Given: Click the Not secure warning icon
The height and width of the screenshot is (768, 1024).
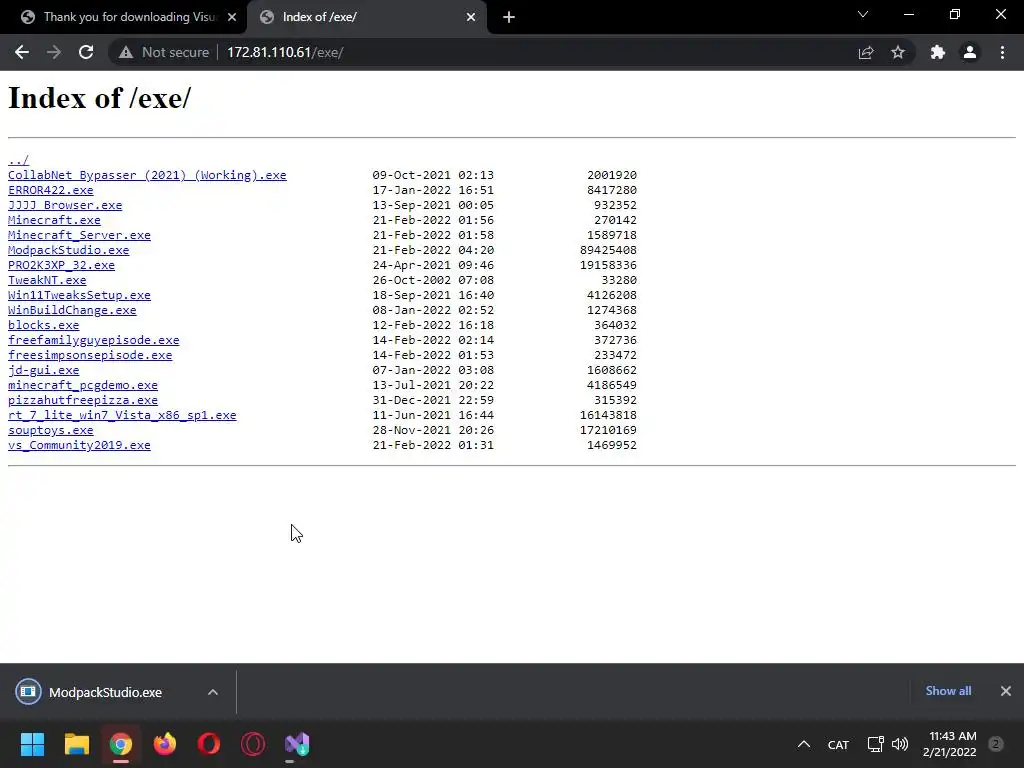Looking at the screenshot, I should coord(126,52).
